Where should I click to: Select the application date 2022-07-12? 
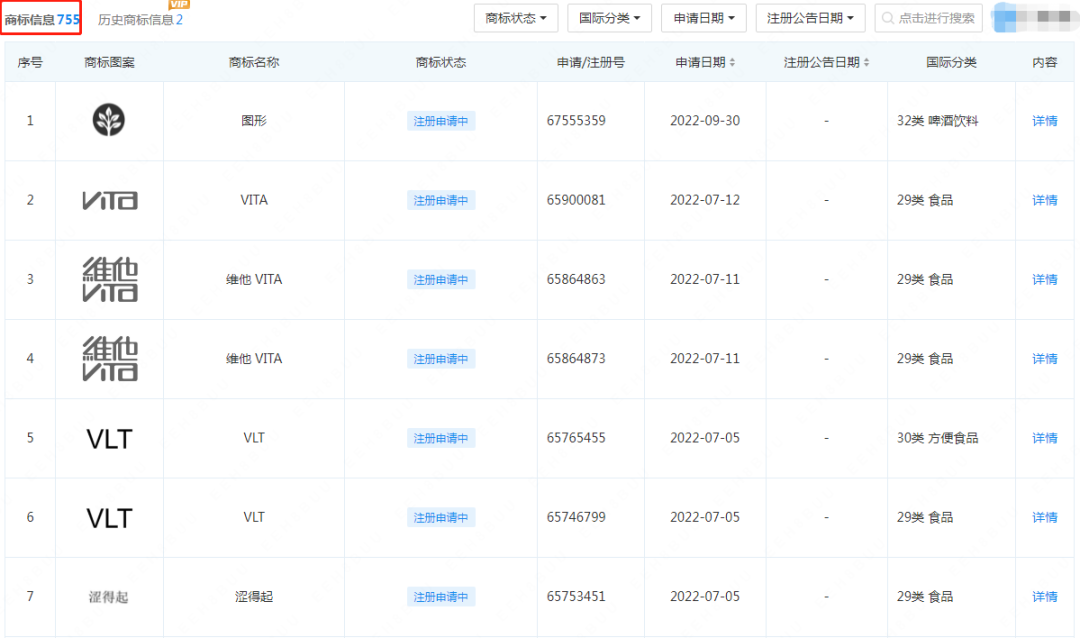click(705, 200)
